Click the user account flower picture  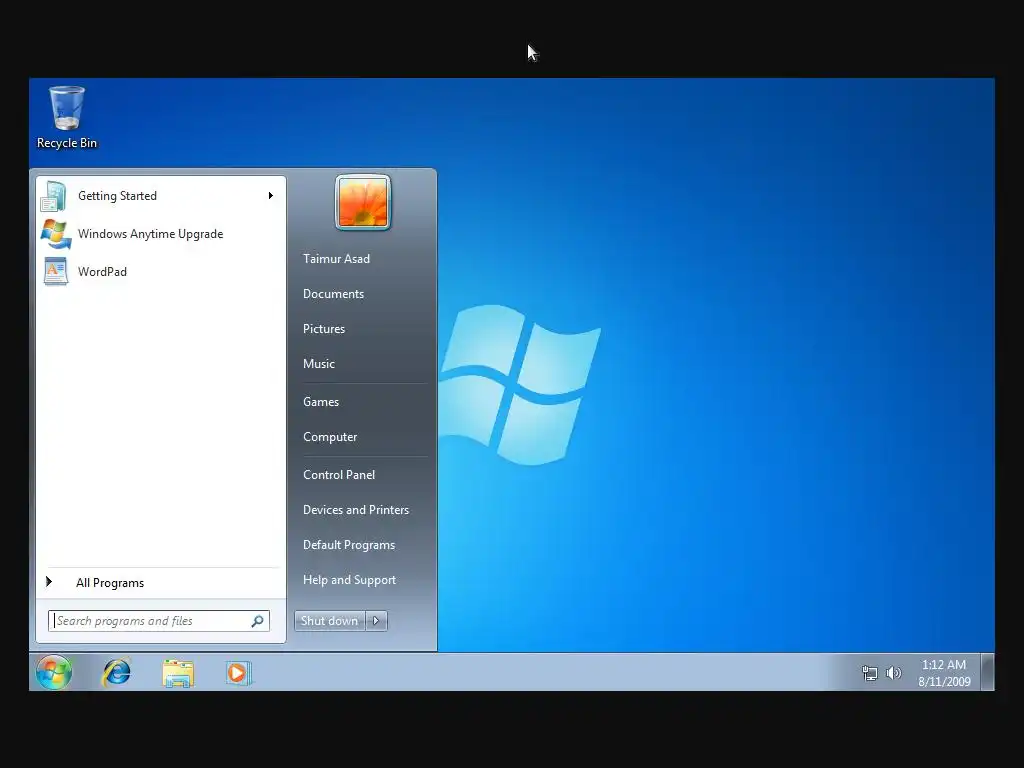[363, 202]
